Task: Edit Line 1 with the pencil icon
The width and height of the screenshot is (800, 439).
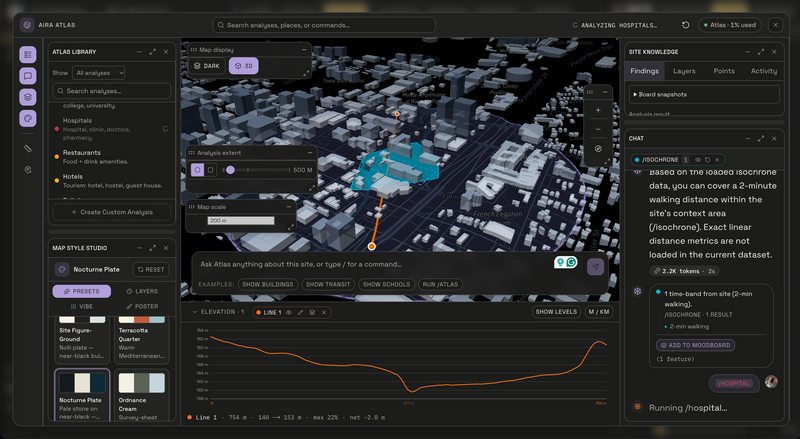Action: pyautogui.click(x=300, y=312)
